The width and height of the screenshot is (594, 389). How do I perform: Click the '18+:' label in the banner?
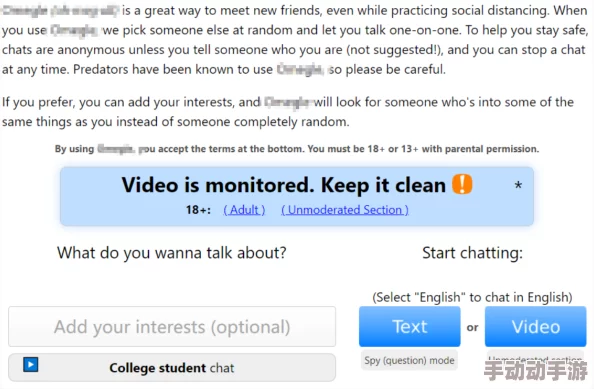[x=198, y=210]
